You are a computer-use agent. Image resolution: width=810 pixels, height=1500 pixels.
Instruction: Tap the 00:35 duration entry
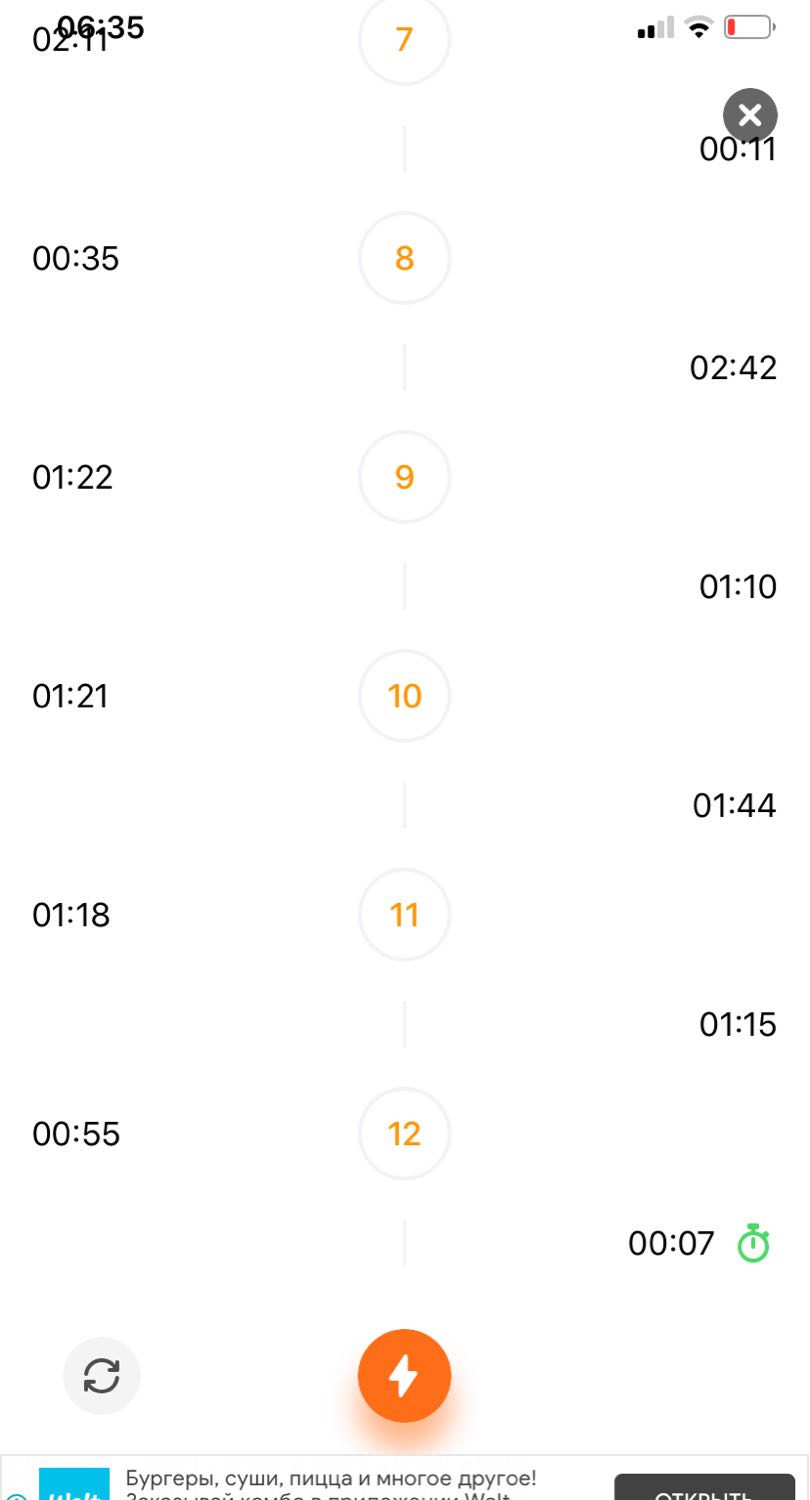(x=76, y=258)
